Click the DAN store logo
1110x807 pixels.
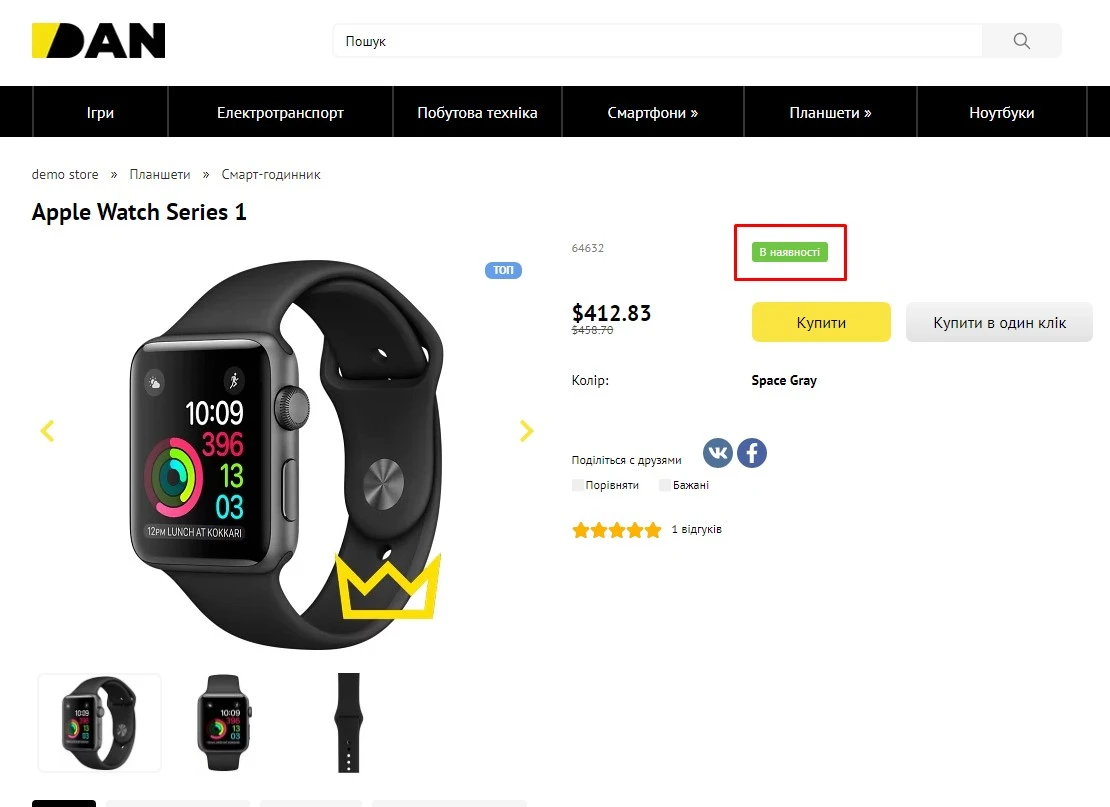[x=98, y=41]
